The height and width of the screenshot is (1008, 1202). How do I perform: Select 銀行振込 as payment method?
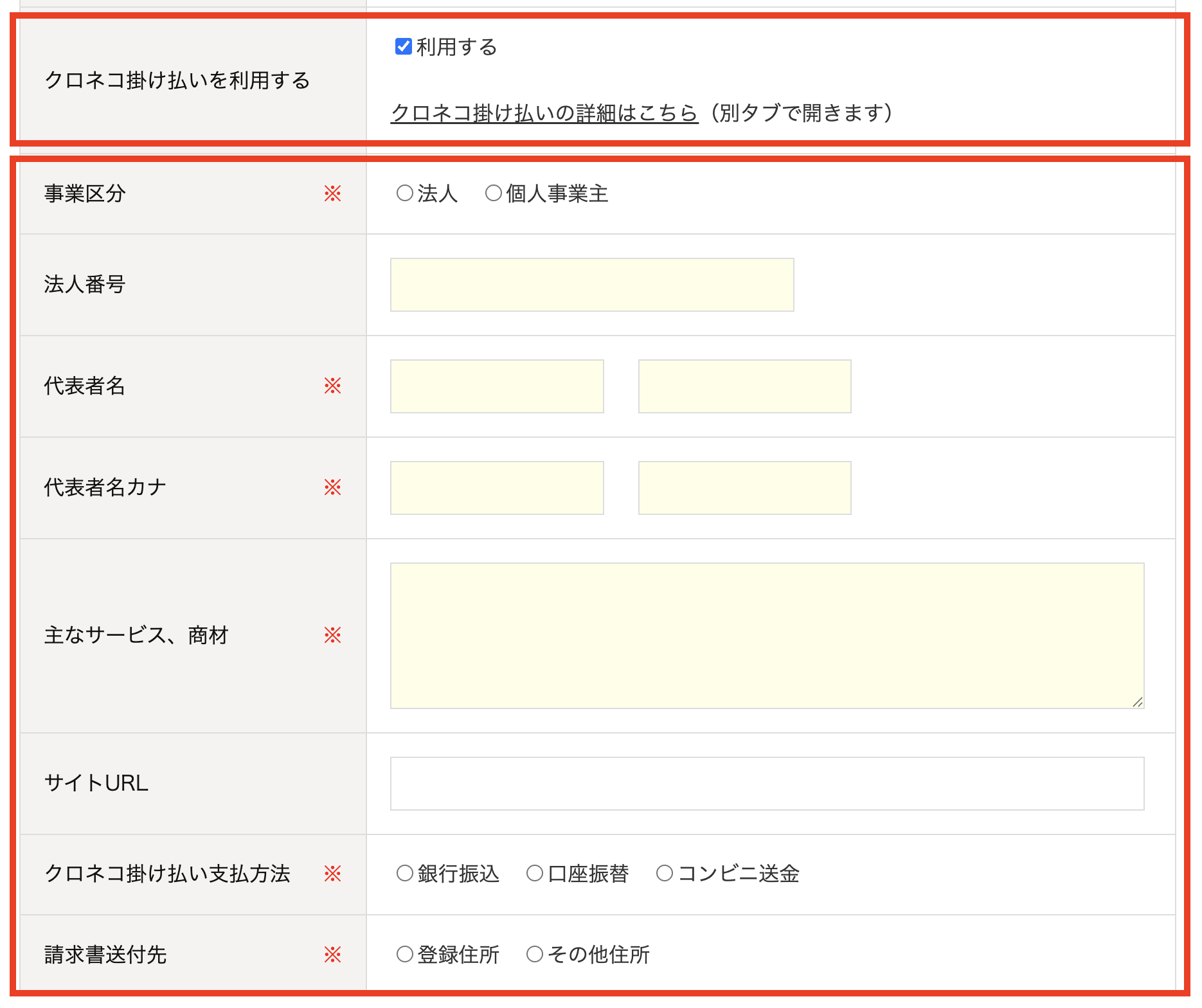[405, 873]
